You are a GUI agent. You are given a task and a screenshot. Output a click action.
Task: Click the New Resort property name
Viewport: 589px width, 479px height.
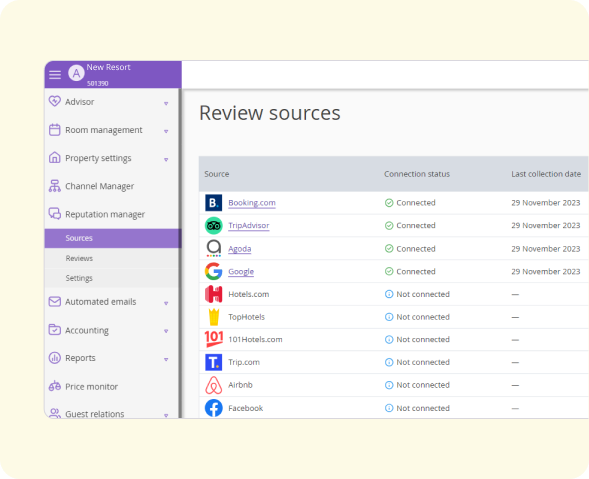coord(109,67)
